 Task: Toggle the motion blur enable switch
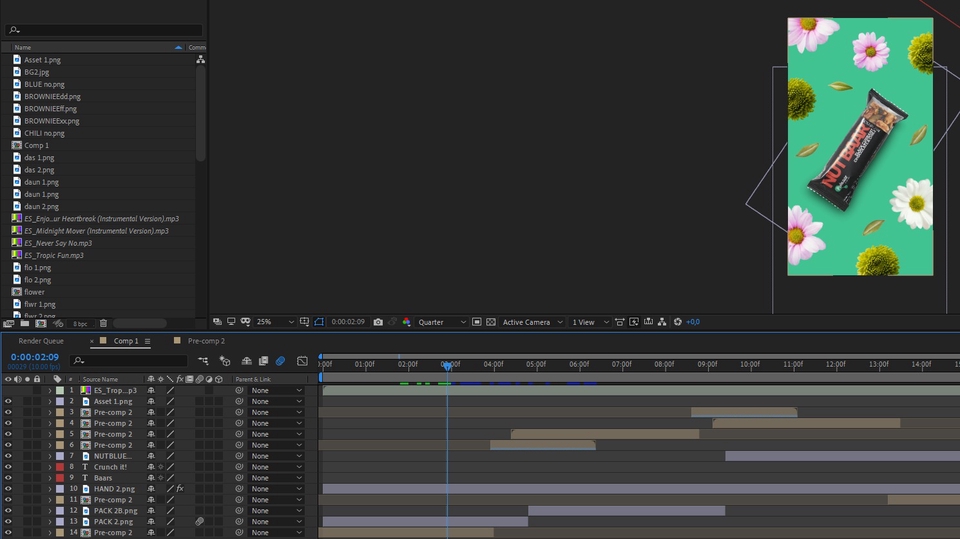tap(280, 361)
